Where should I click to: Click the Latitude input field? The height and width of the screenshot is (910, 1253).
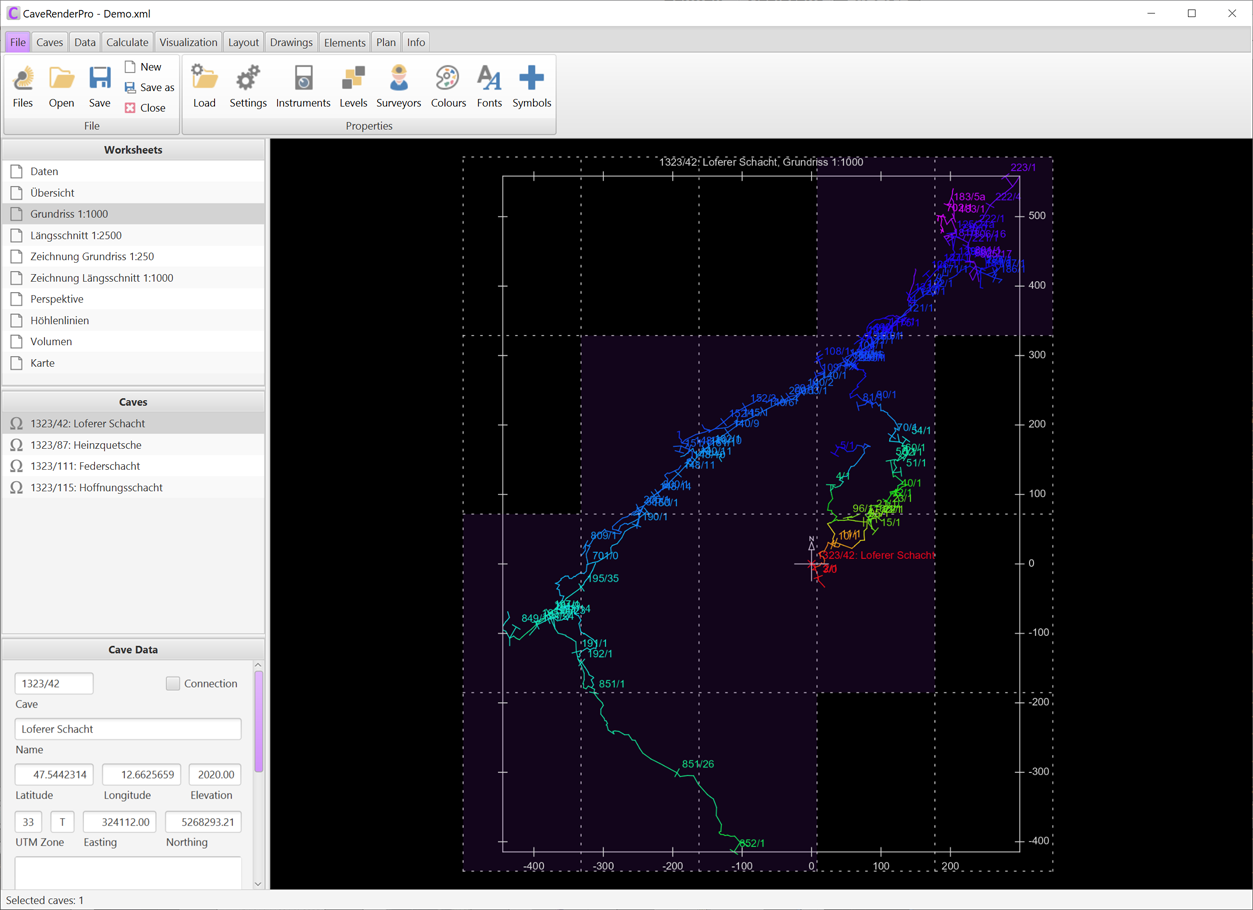pos(54,775)
